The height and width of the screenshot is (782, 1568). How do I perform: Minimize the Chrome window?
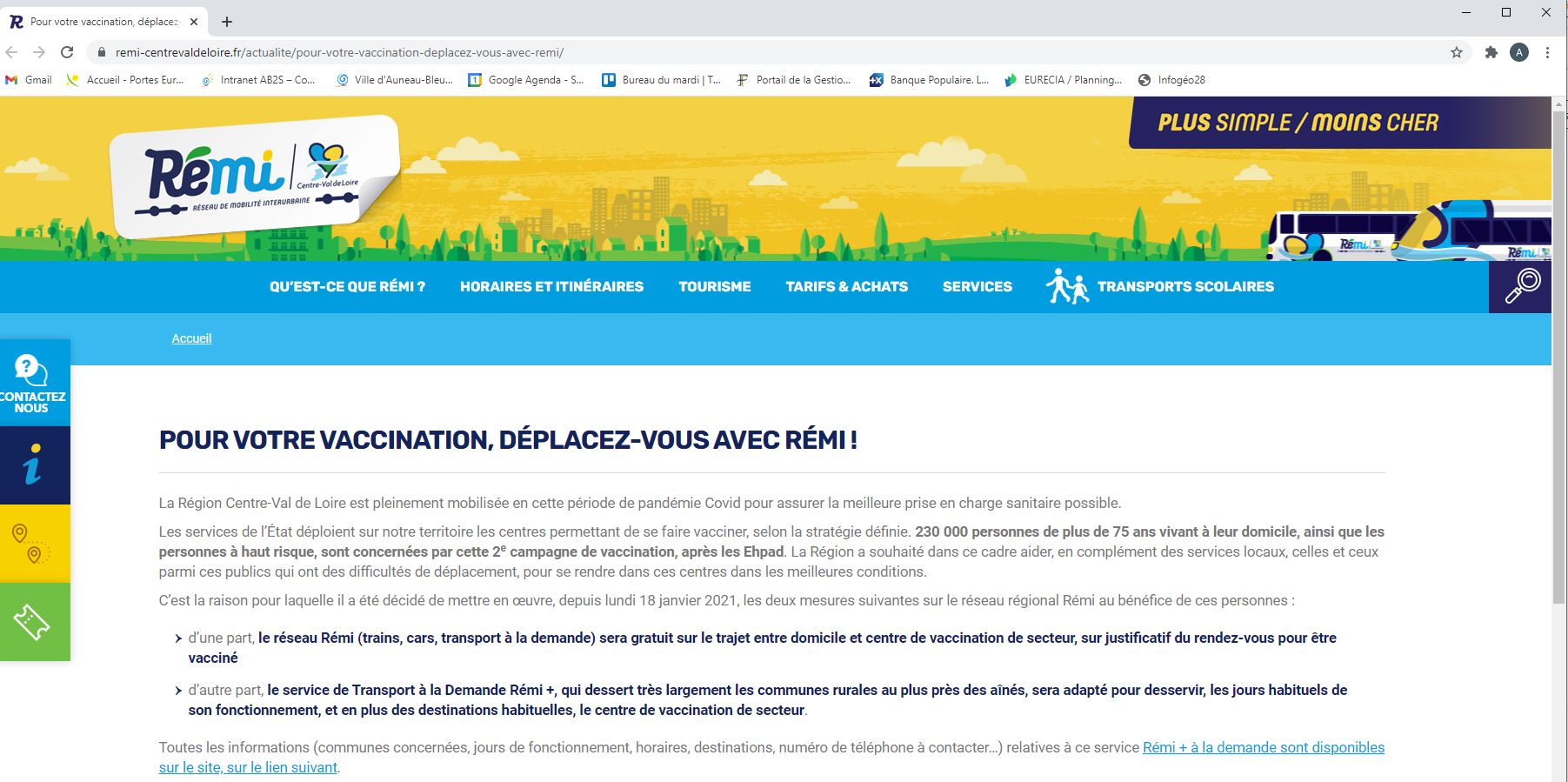1466,12
